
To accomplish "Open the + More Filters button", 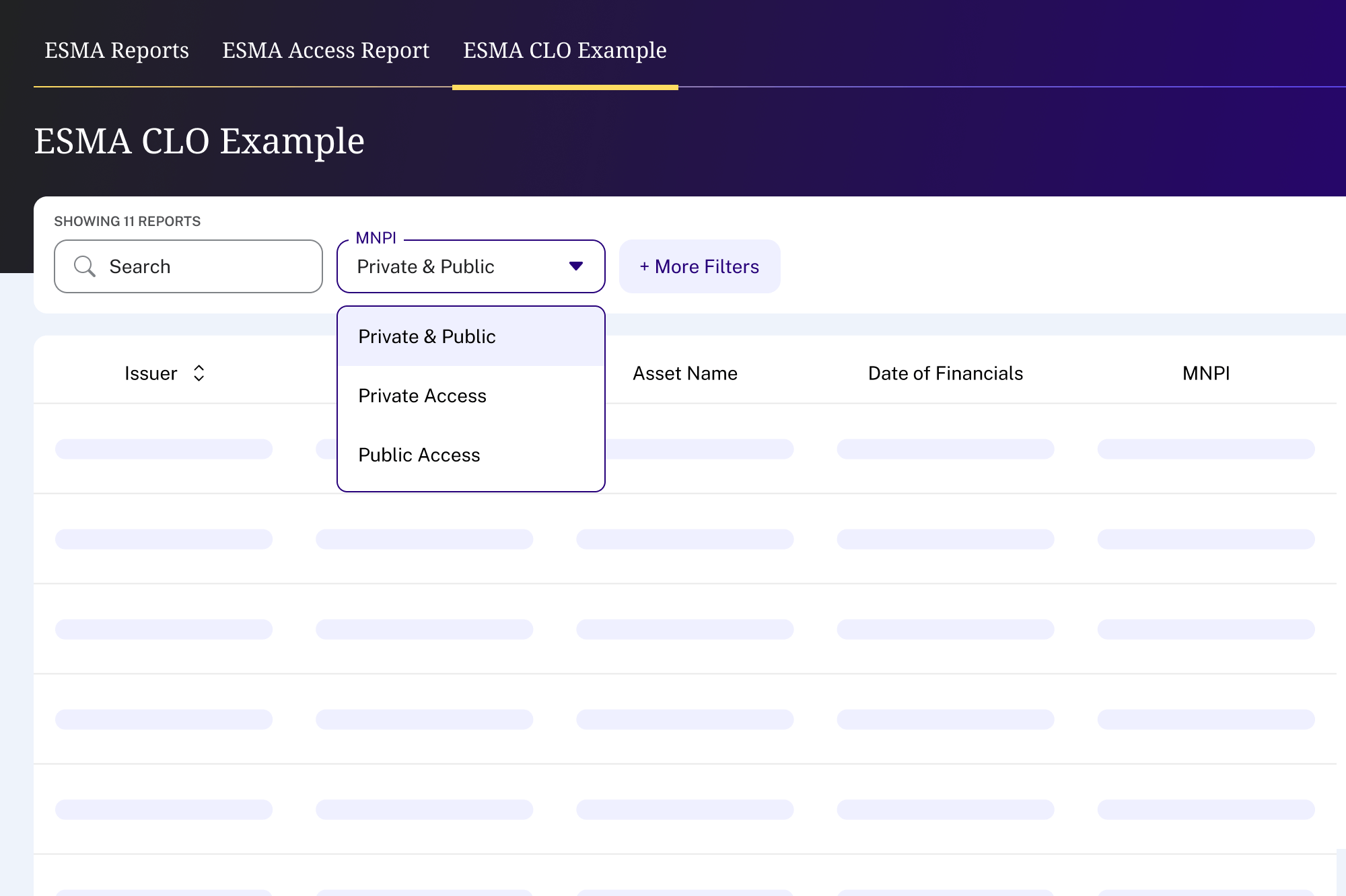I will (699, 266).
